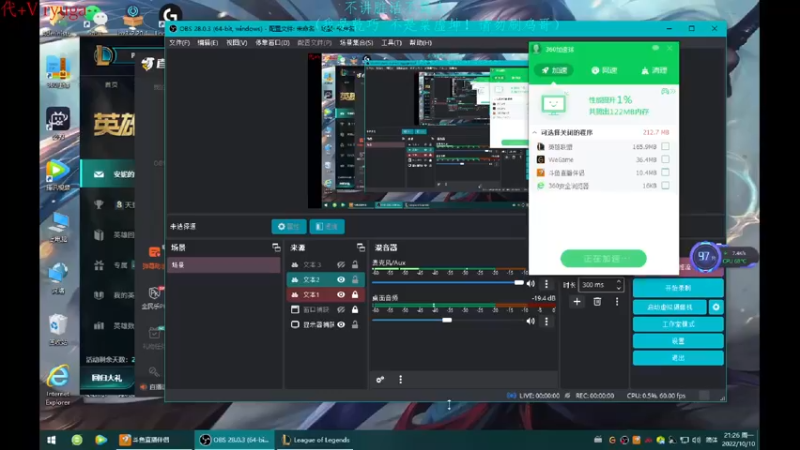
Task: Click the green 正在加速 button
Action: tap(603, 259)
